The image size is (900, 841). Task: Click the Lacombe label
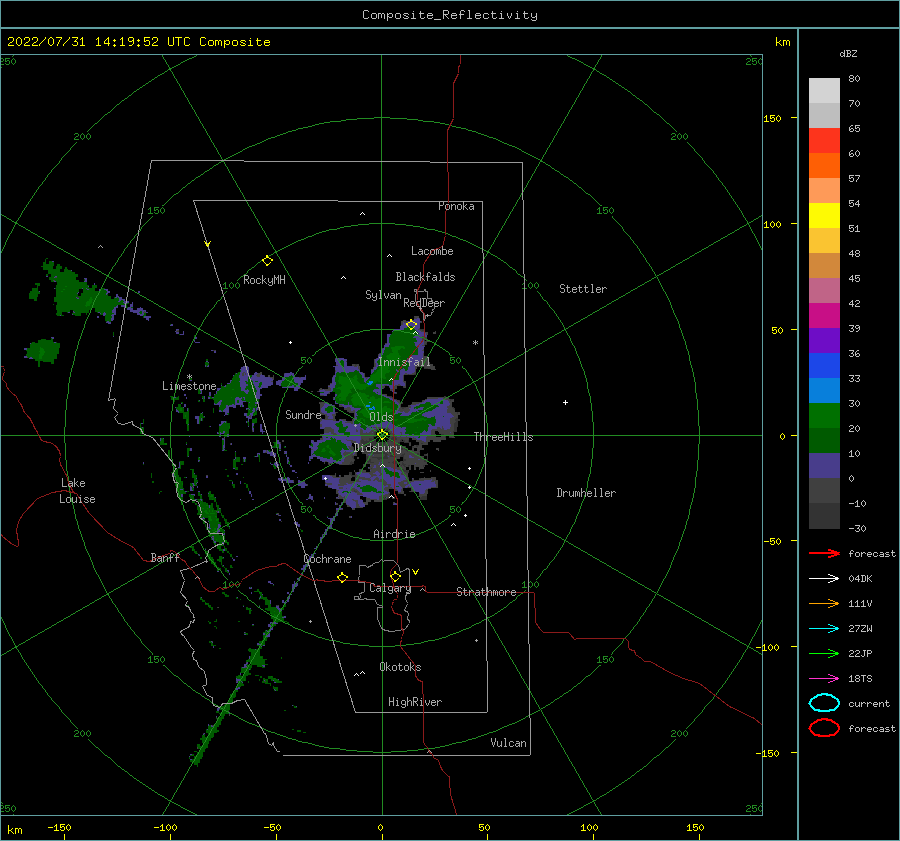[432, 251]
